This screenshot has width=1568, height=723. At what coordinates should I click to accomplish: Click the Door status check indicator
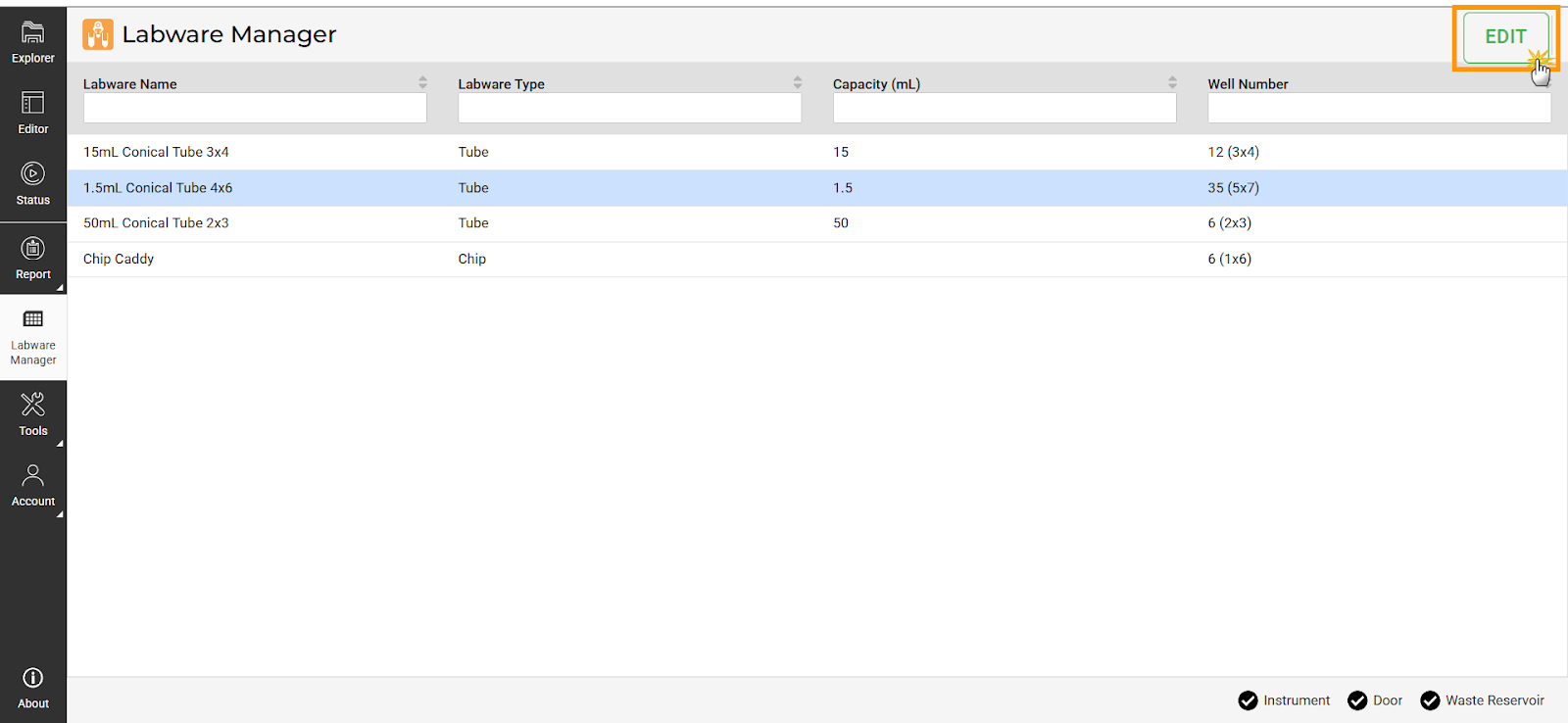pyautogui.click(x=1357, y=700)
